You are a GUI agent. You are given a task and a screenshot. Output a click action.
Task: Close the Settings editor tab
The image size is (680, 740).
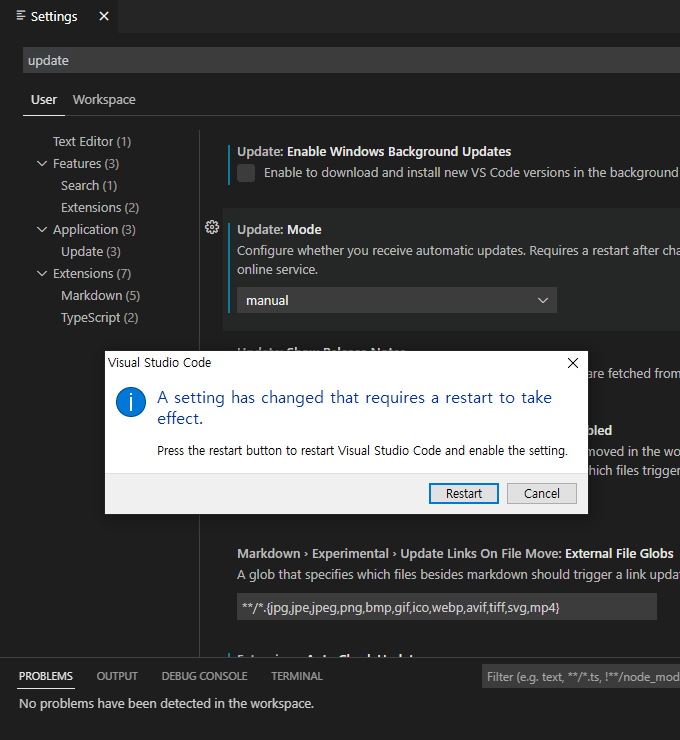coord(104,17)
